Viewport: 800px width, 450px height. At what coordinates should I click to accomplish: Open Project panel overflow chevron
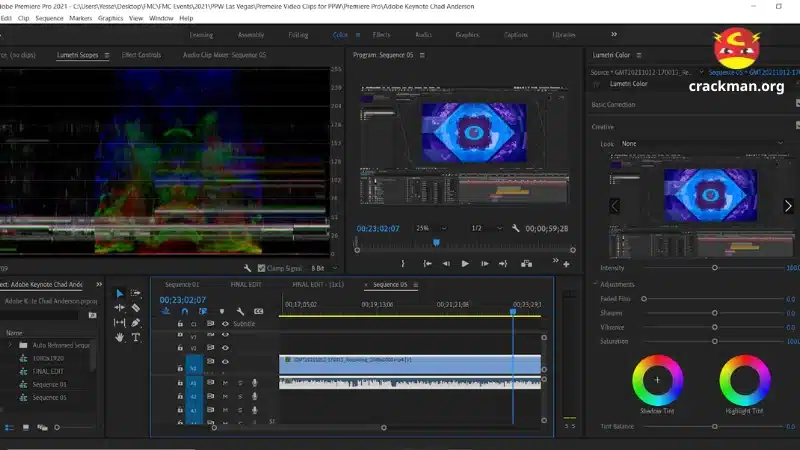click(99, 284)
